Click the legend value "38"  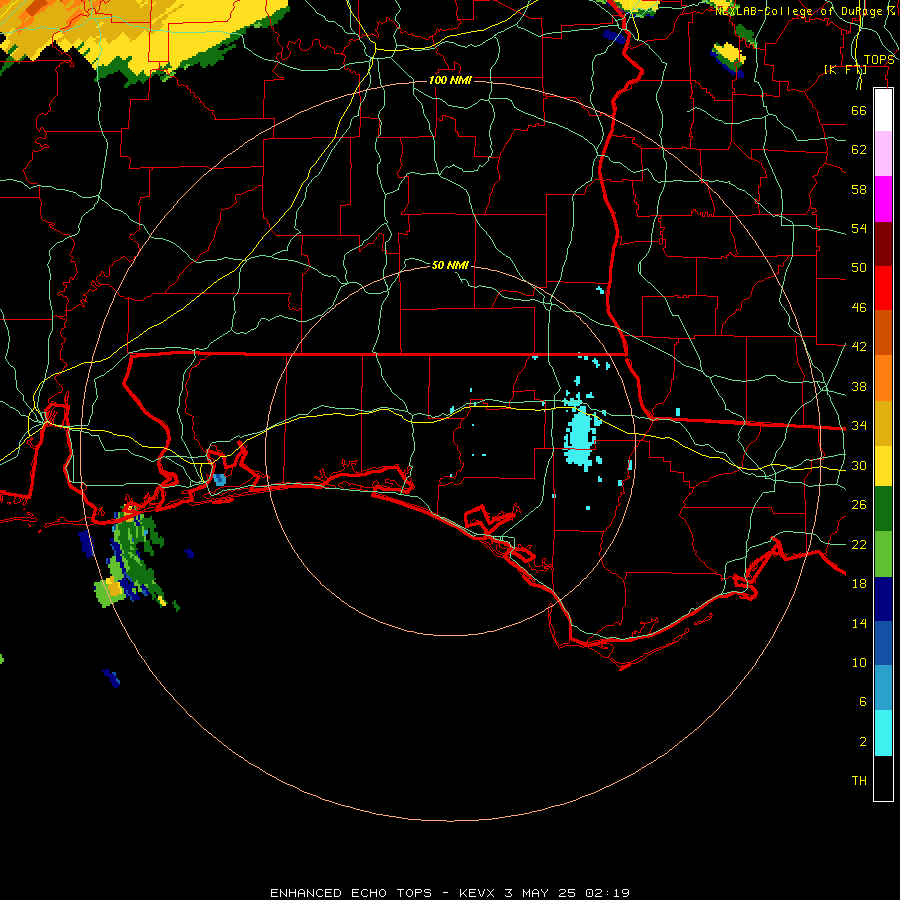pos(859,387)
